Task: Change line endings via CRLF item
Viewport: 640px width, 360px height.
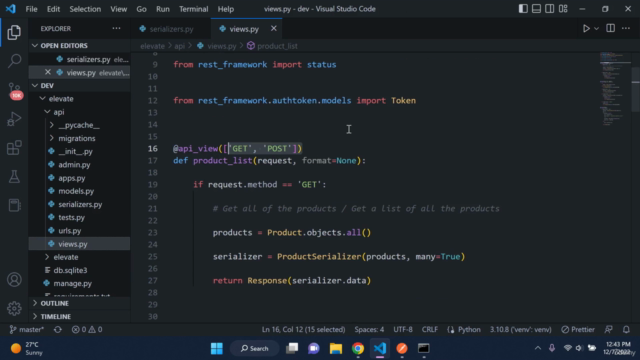Action: [430, 329]
